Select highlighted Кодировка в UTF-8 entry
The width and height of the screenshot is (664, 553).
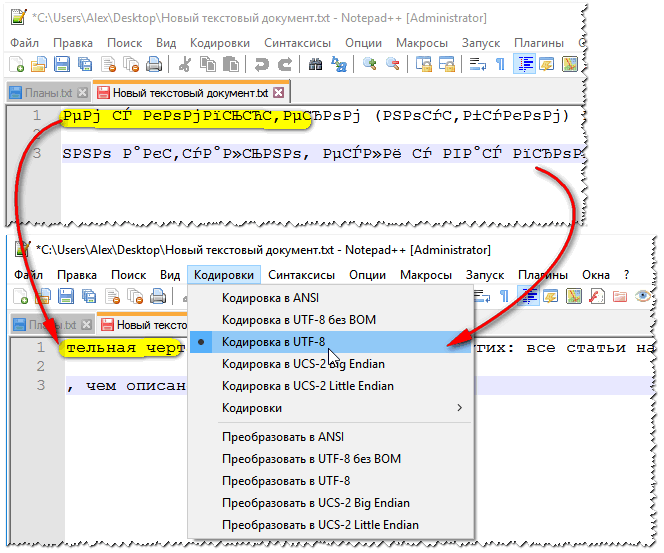(331, 342)
